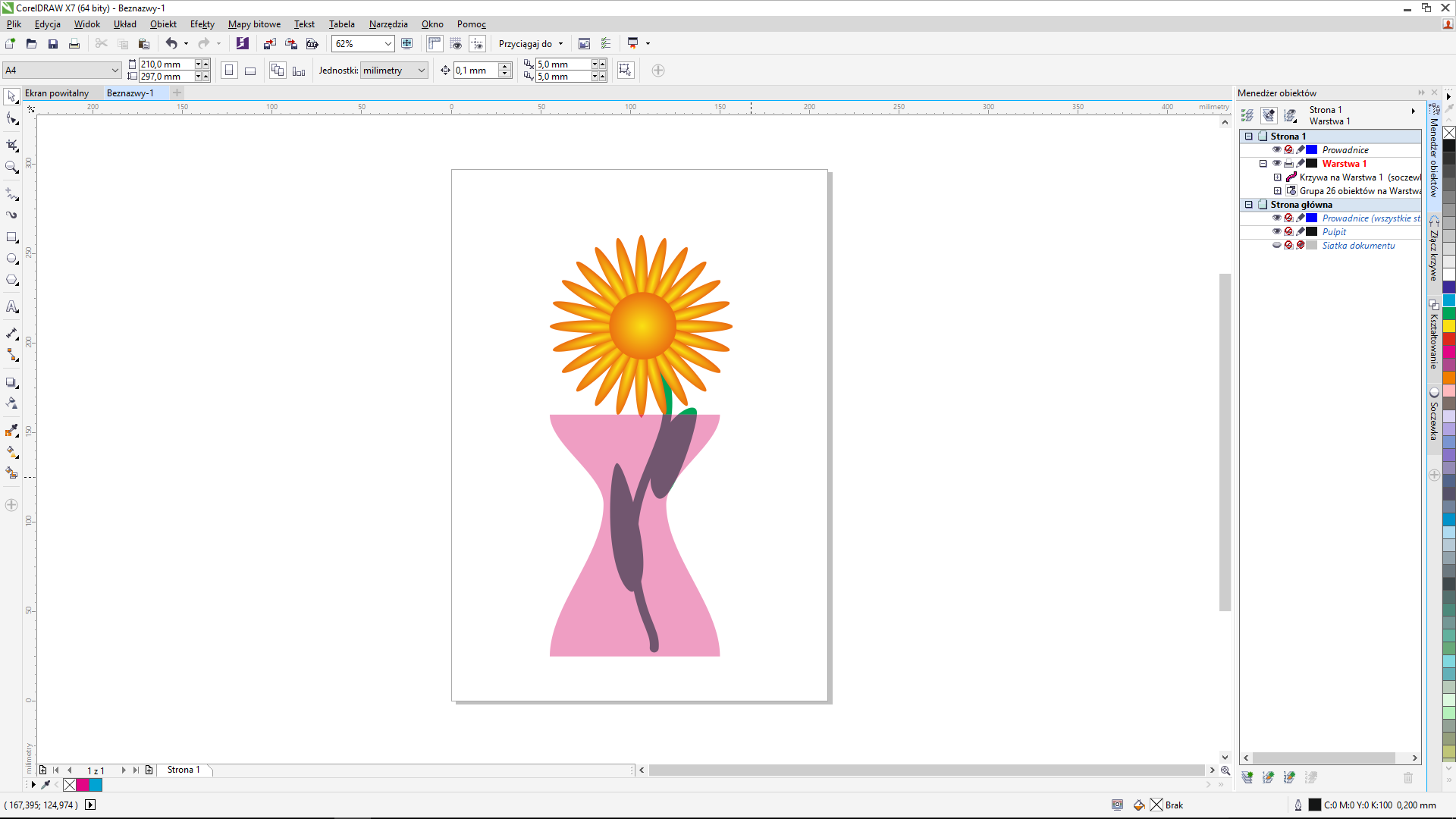1456x819 pixels.
Task: Select the Ellipse tool
Action: point(12,259)
